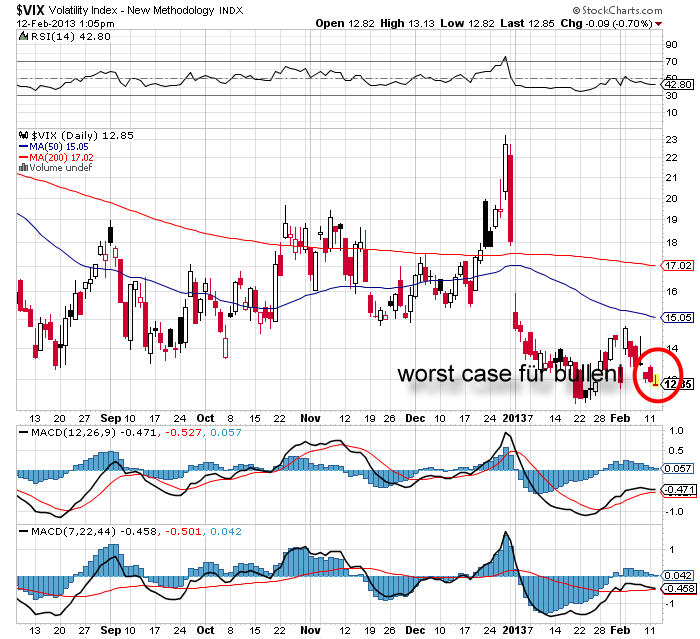This screenshot has height=639, width=700.
Task: Click the RSI(14) 42.80 legend label
Action: tap(71, 36)
